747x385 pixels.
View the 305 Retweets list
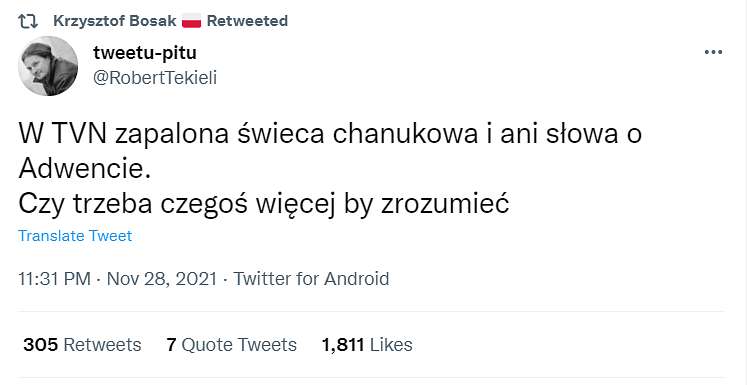click(82, 344)
